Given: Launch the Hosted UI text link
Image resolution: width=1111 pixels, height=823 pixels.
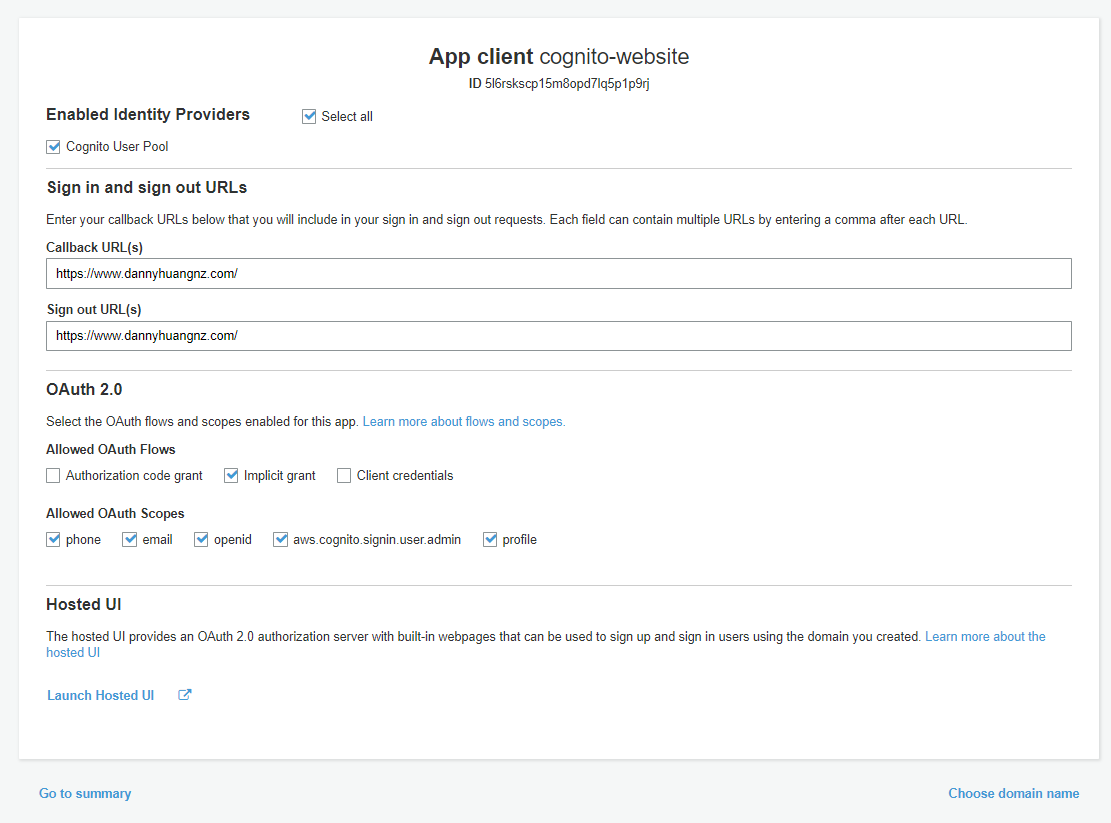Looking at the screenshot, I should pos(100,696).
